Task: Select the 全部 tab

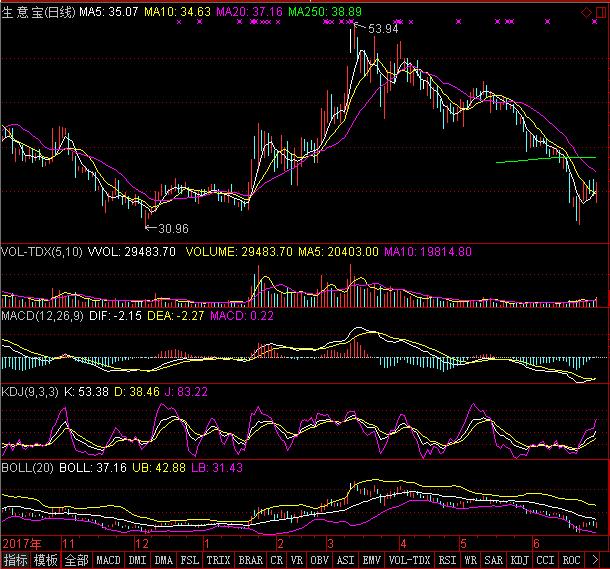Action: click(x=77, y=560)
